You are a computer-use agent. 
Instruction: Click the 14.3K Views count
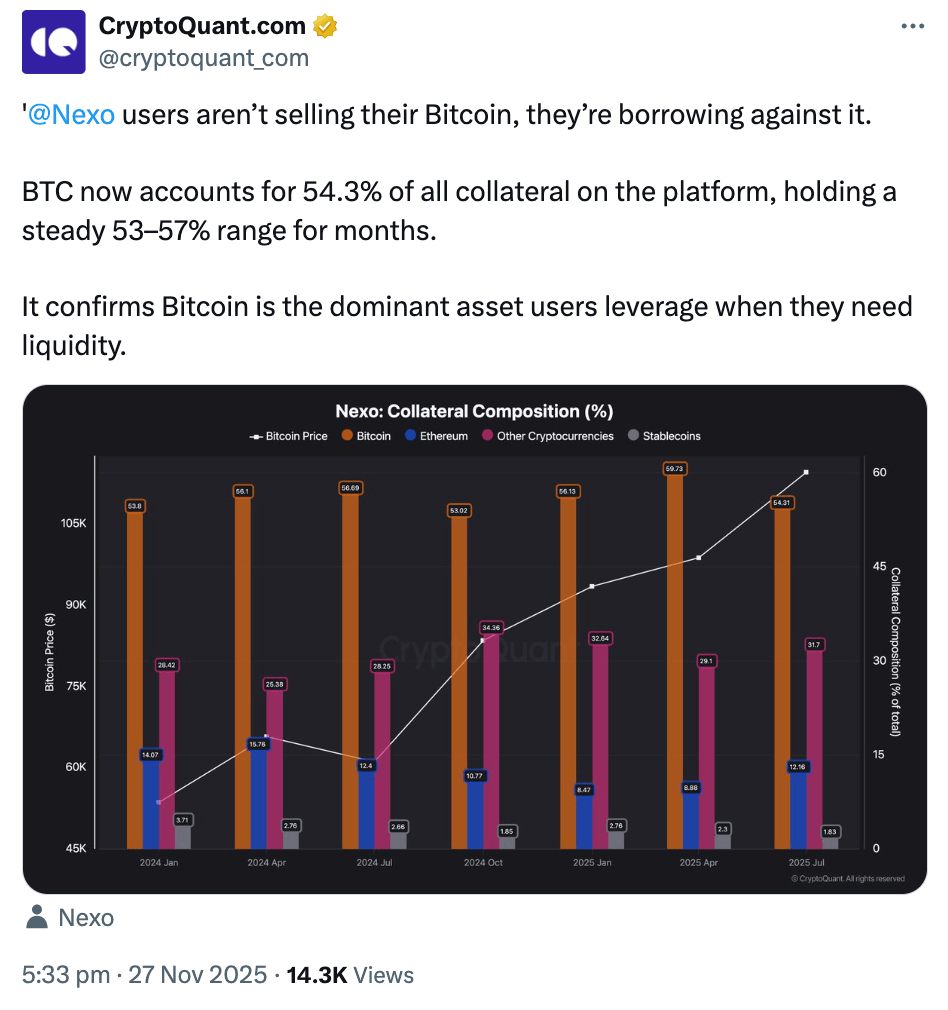[x=350, y=975]
